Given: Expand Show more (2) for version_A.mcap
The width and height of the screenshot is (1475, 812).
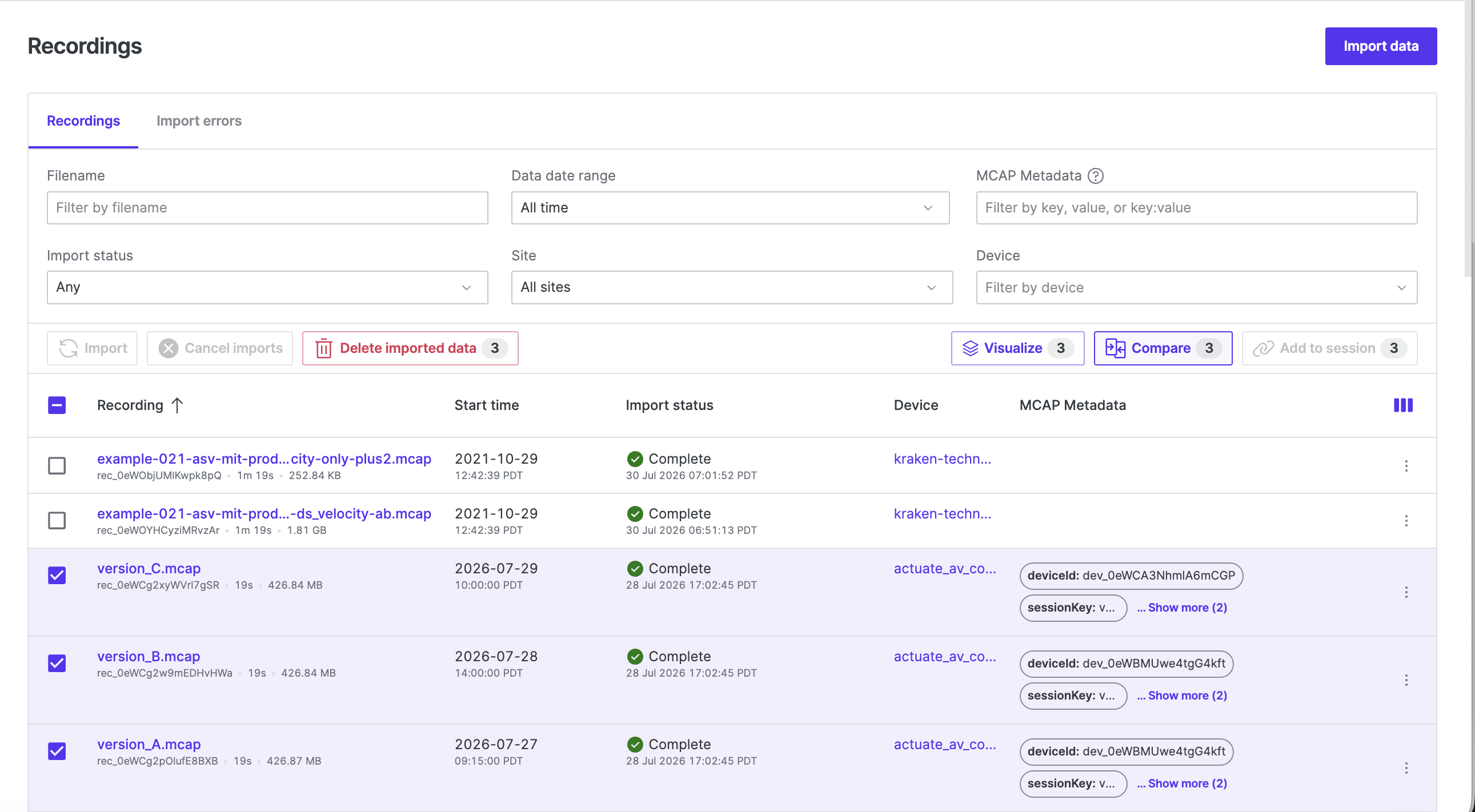Looking at the screenshot, I should point(1183,783).
